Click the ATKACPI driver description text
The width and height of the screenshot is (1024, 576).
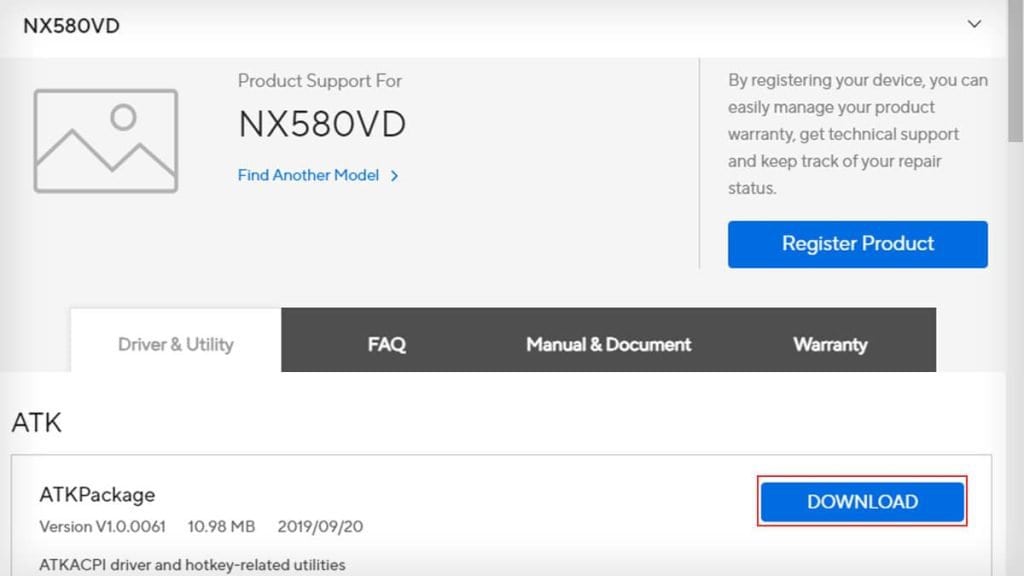[192, 565]
